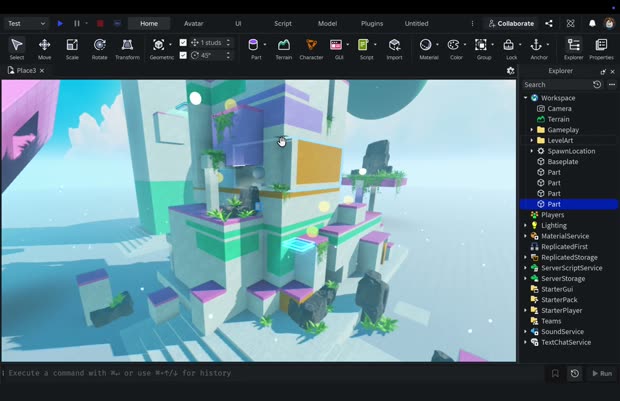The image size is (620, 401).
Task: Select TextChatService in Explorer
Action: (566, 342)
